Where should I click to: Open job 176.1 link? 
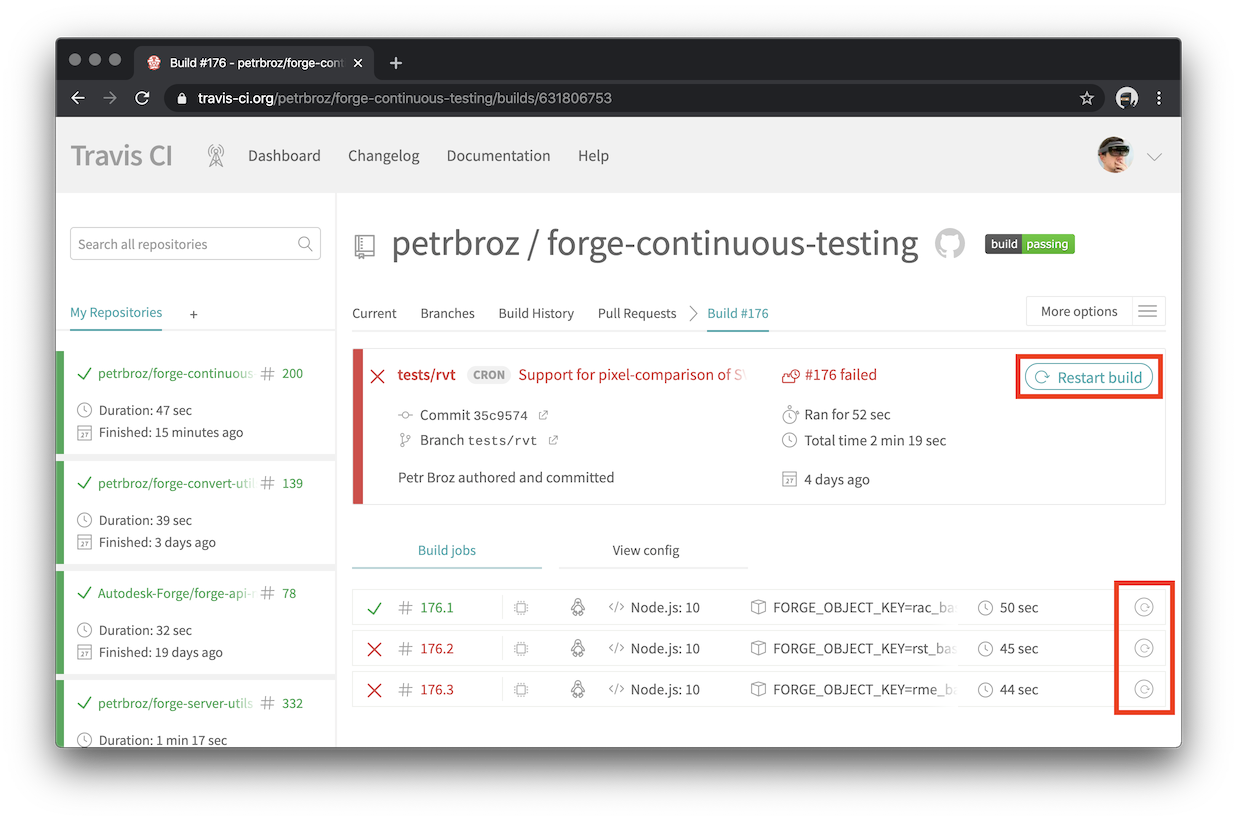click(x=437, y=608)
